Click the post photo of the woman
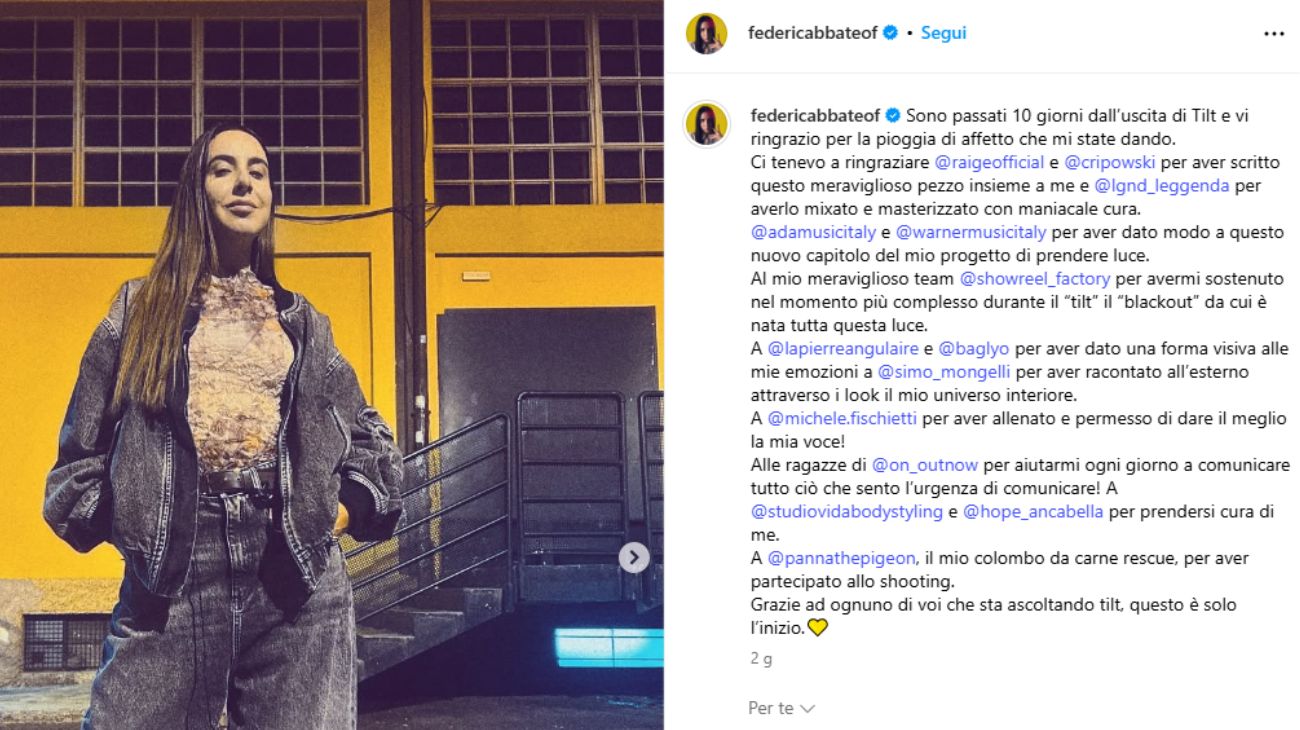This screenshot has height=730, width=1300. [x=331, y=365]
